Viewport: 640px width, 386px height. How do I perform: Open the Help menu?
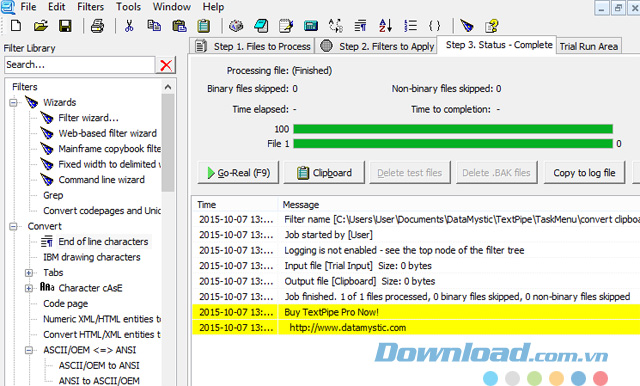pyautogui.click(x=213, y=7)
